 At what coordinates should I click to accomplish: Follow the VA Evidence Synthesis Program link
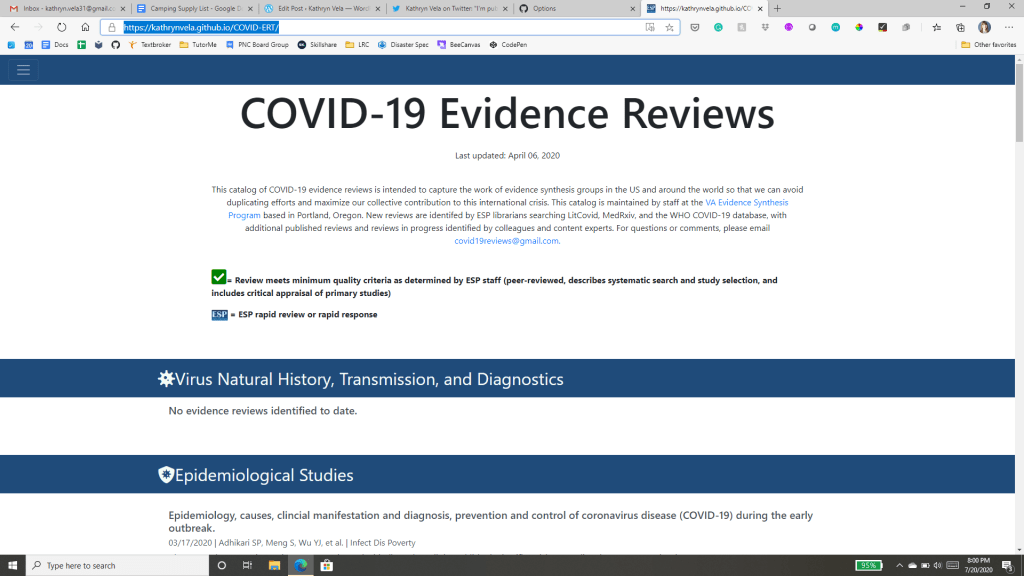coord(746,202)
